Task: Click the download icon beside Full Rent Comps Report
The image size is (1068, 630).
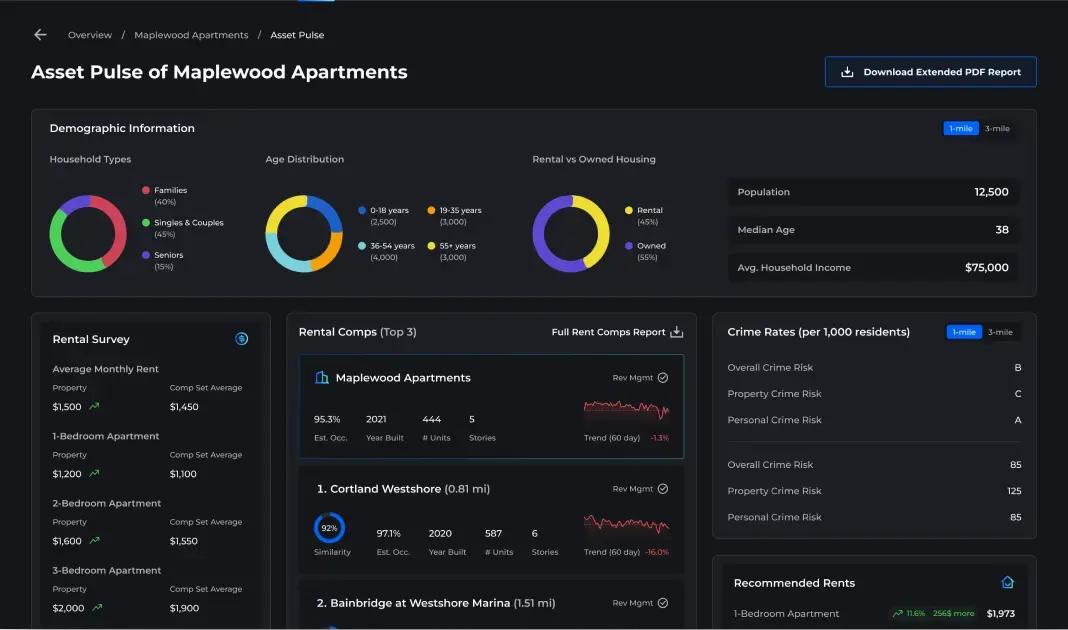Action: pyautogui.click(x=677, y=332)
